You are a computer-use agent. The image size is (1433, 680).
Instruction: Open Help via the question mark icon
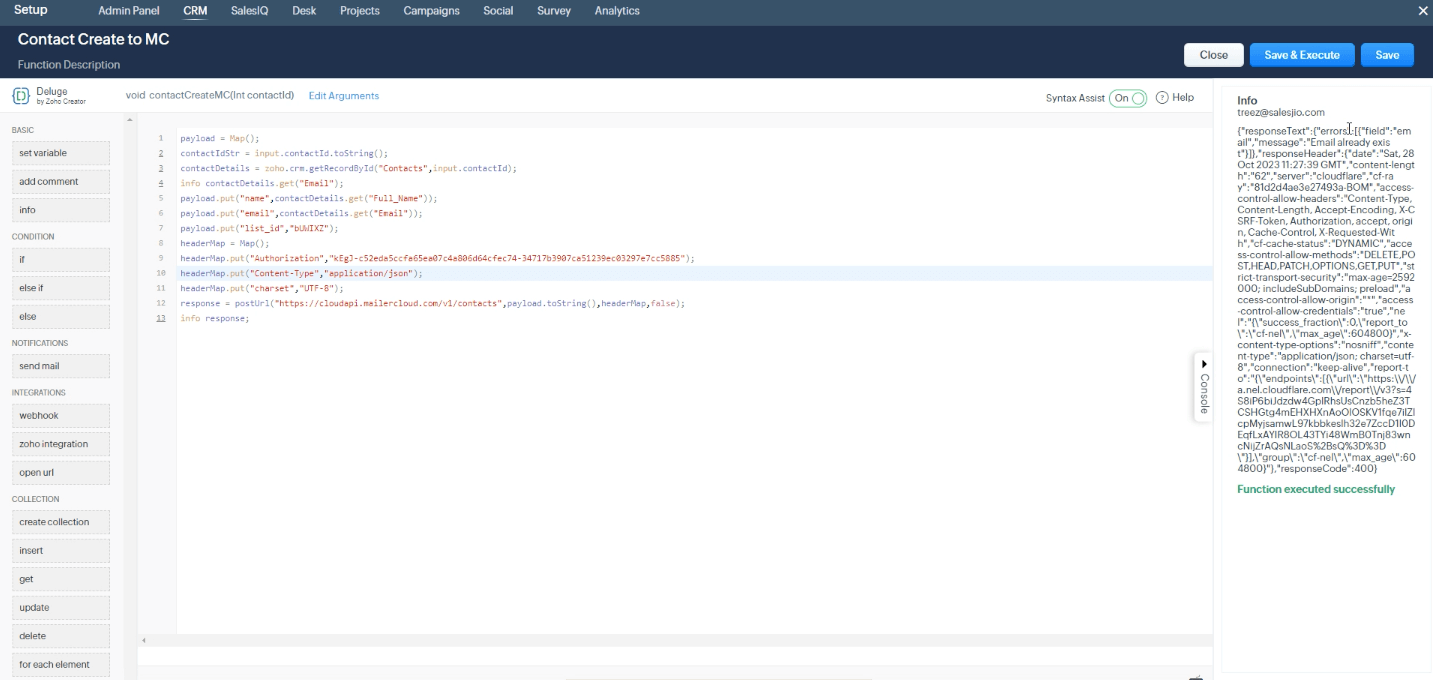click(x=1163, y=96)
